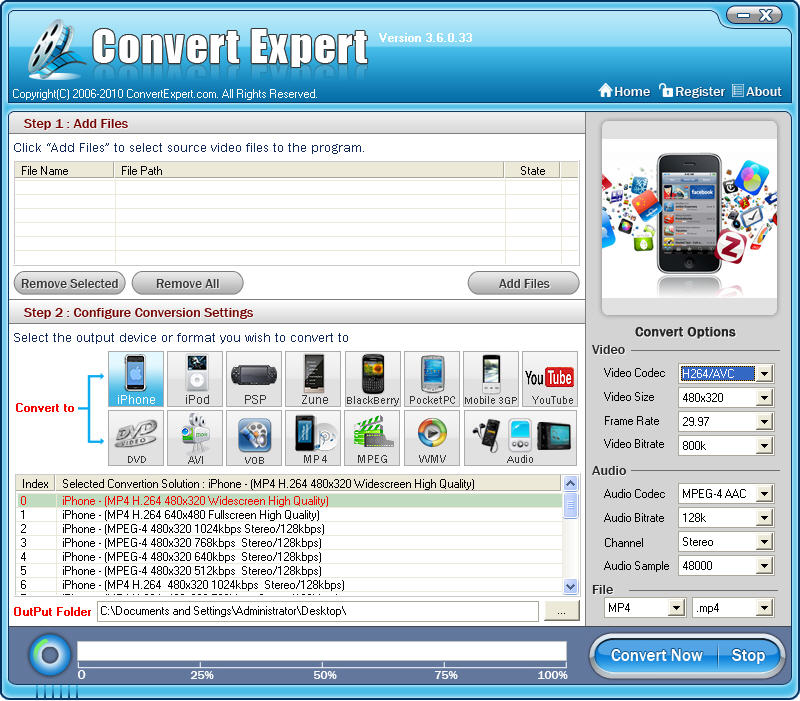Choose the iPod conversion icon
800x701 pixels.
pos(195,379)
